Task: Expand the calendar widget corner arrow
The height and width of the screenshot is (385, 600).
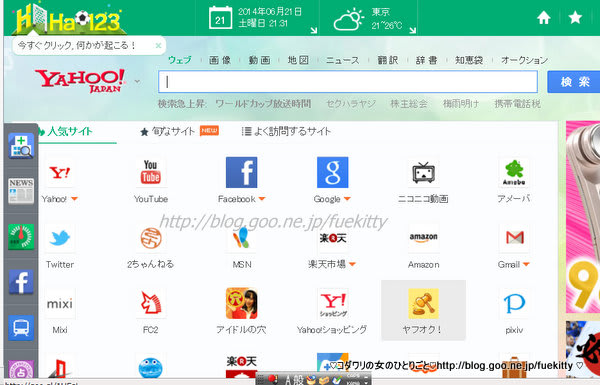Action: 314,30
